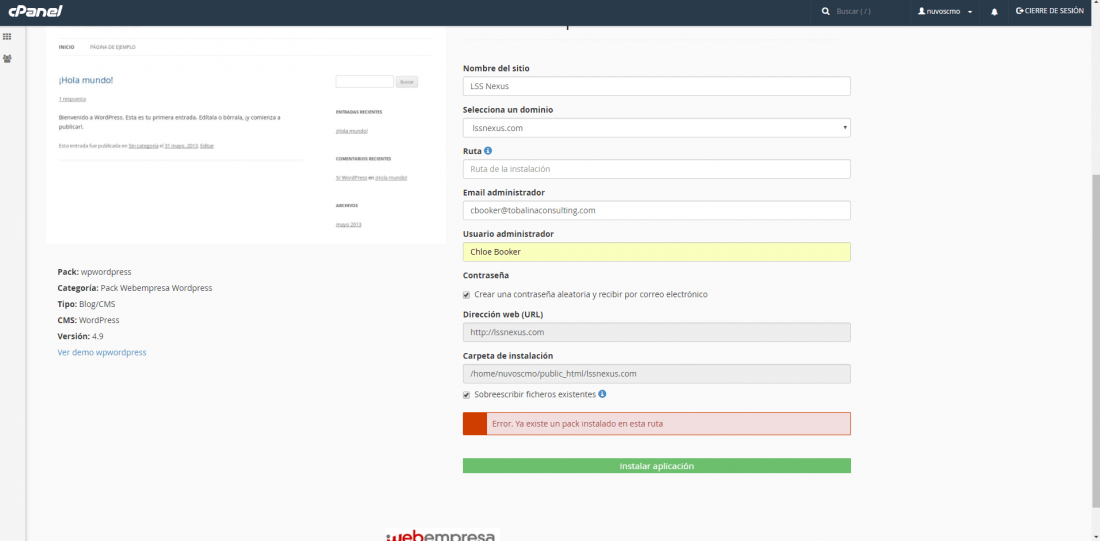Click the error message 'Ya existe un pack instalado'
1100x541 pixels.
tap(657, 424)
